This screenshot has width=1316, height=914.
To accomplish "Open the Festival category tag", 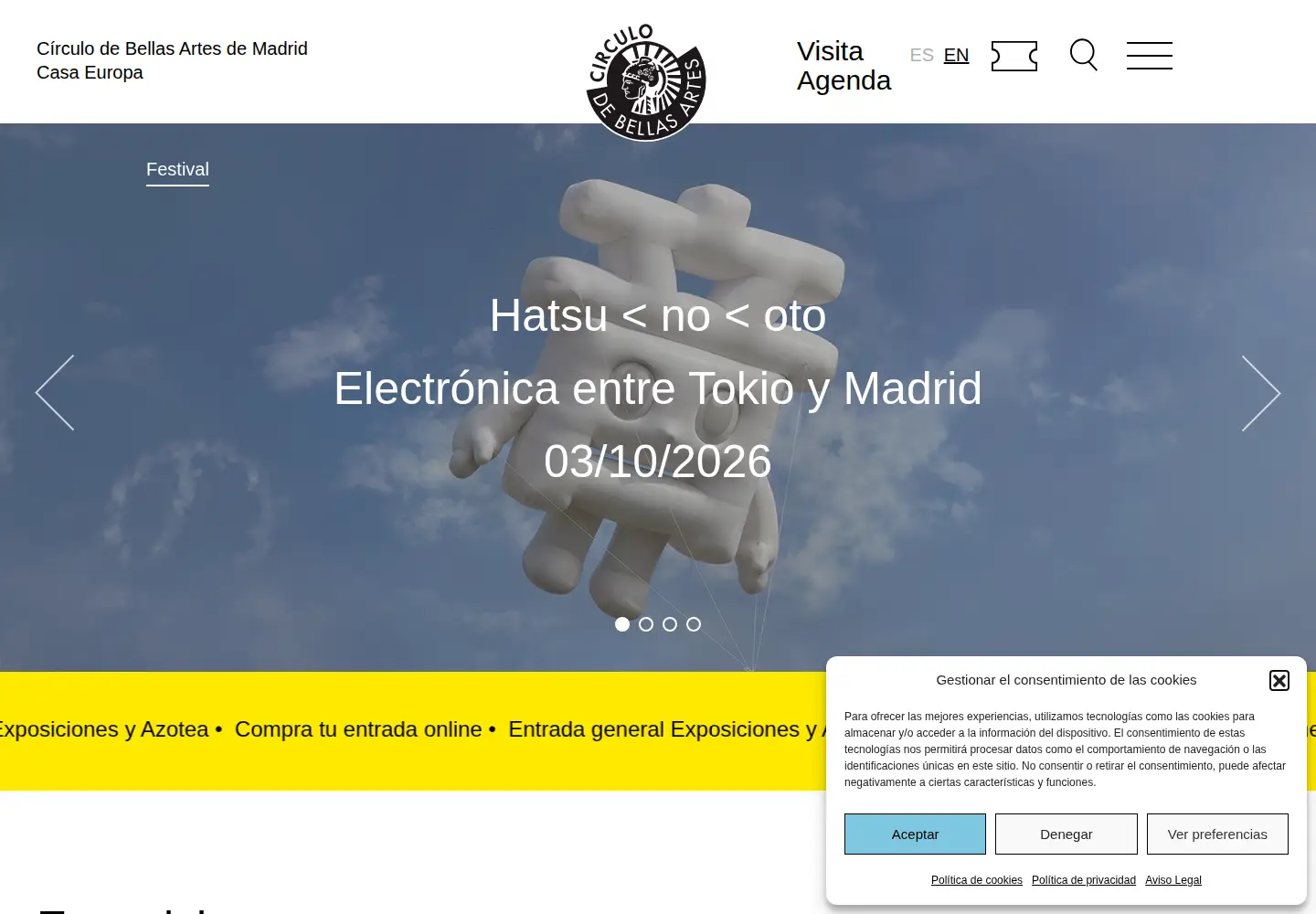I will pyautogui.click(x=177, y=170).
